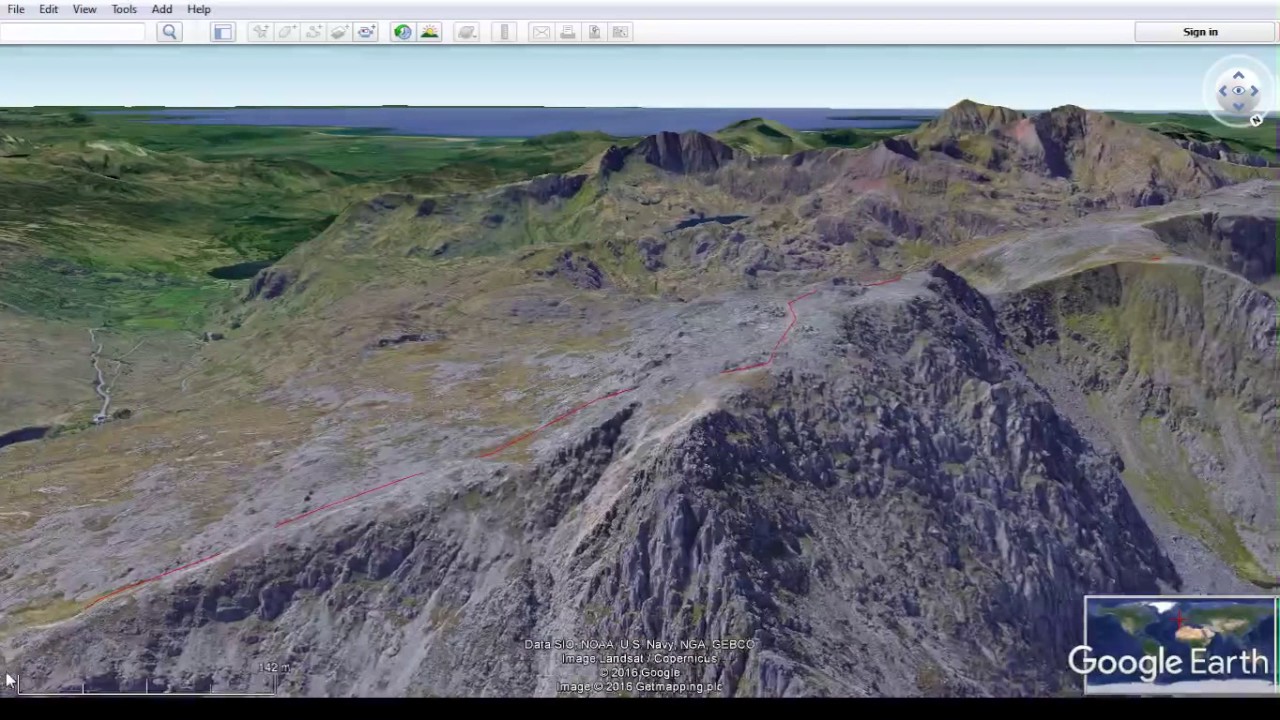Open the View menu

point(84,9)
